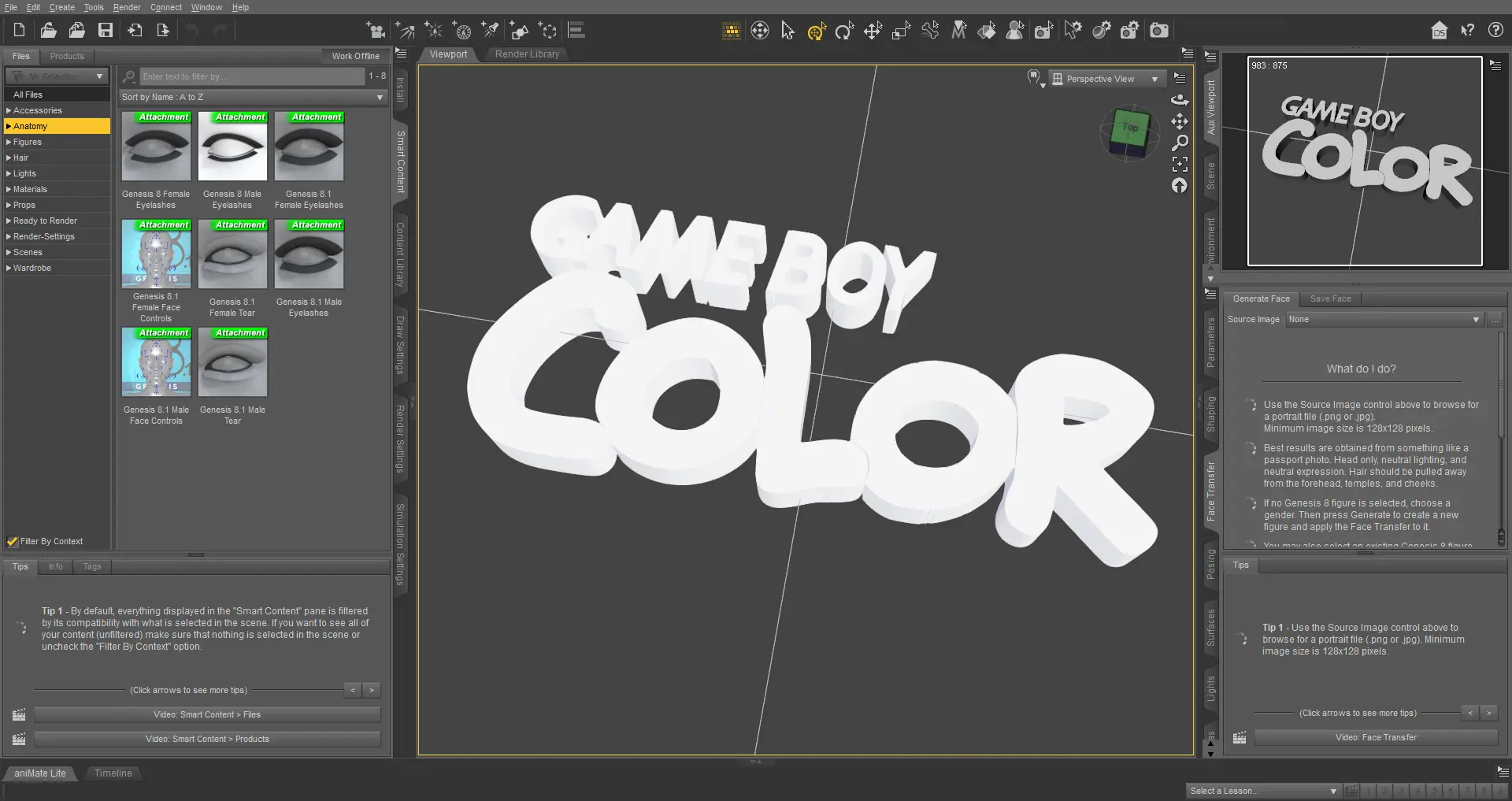Switch to the Render Library tab
Screen dimensions: 1512x801
(x=527, y=54)
